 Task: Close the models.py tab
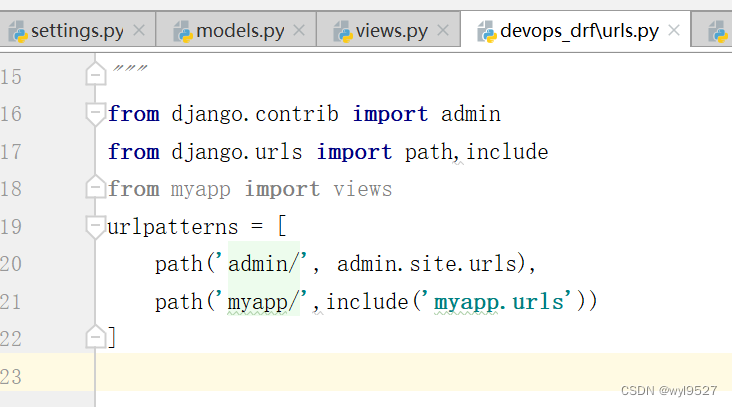[299, 31]
